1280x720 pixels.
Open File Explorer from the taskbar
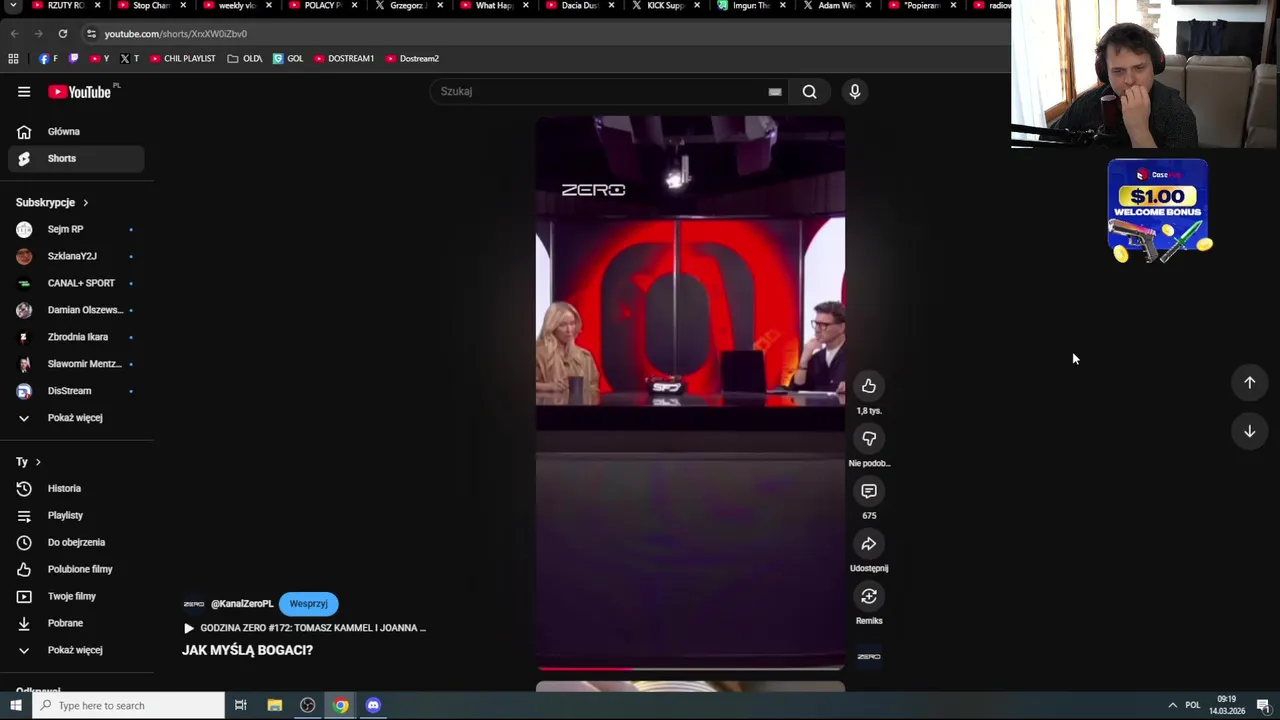point(274,705)
